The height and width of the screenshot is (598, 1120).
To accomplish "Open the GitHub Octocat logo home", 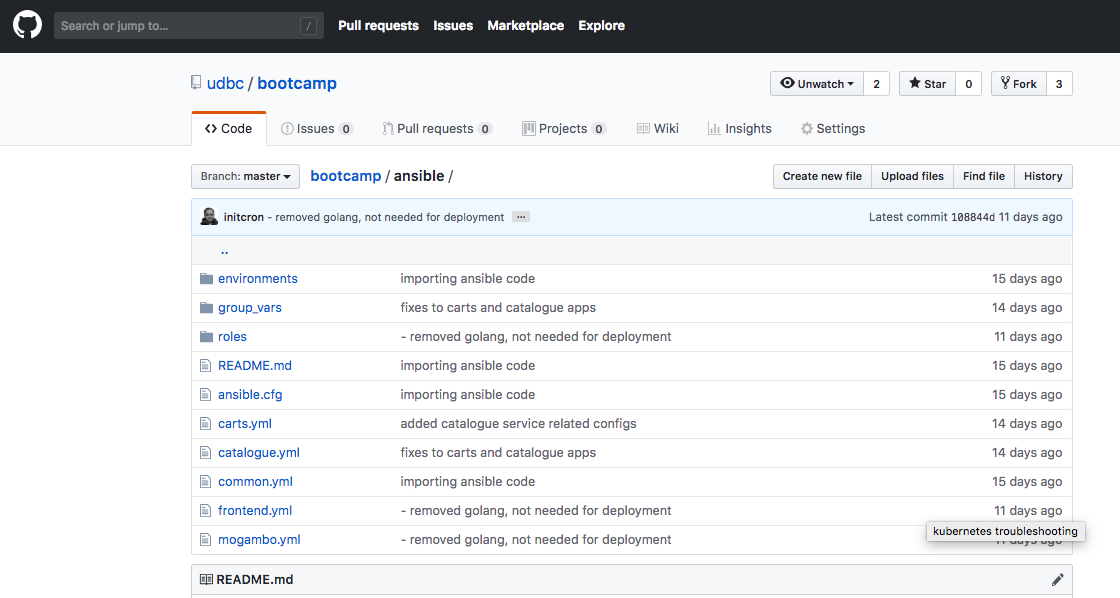I will (27, 25).
